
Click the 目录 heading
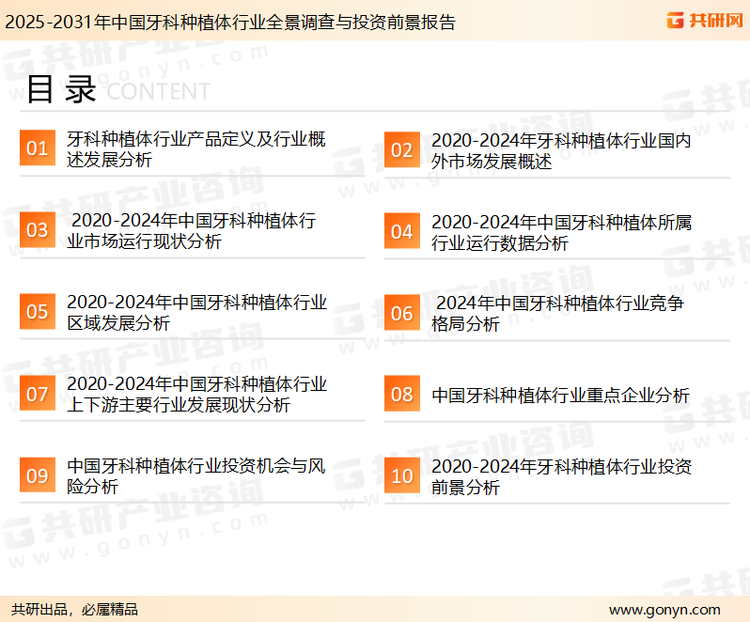coord(61,89)
